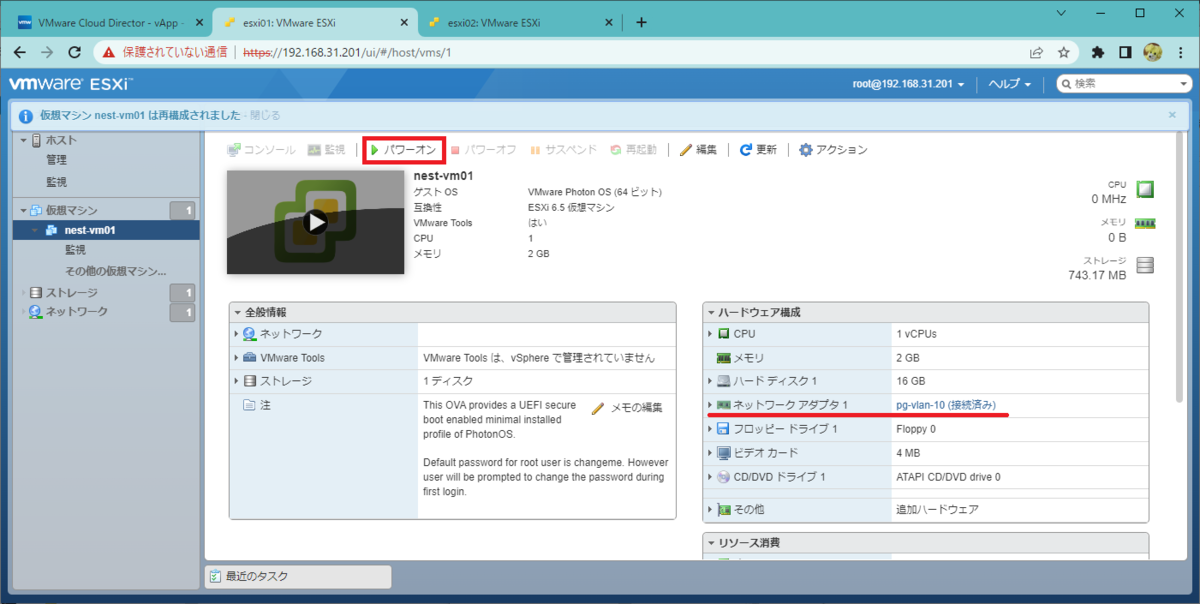Click the browser Back arrow
Image resolution: width=1200 pixels, height=604 pixels.
point(20,52)
